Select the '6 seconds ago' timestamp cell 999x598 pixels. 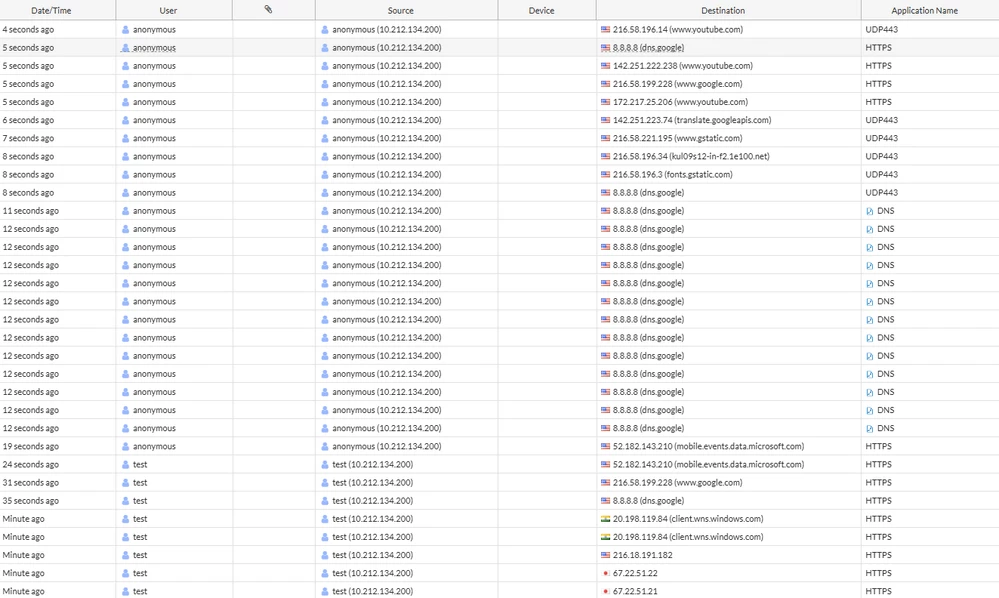pos(28,120)
